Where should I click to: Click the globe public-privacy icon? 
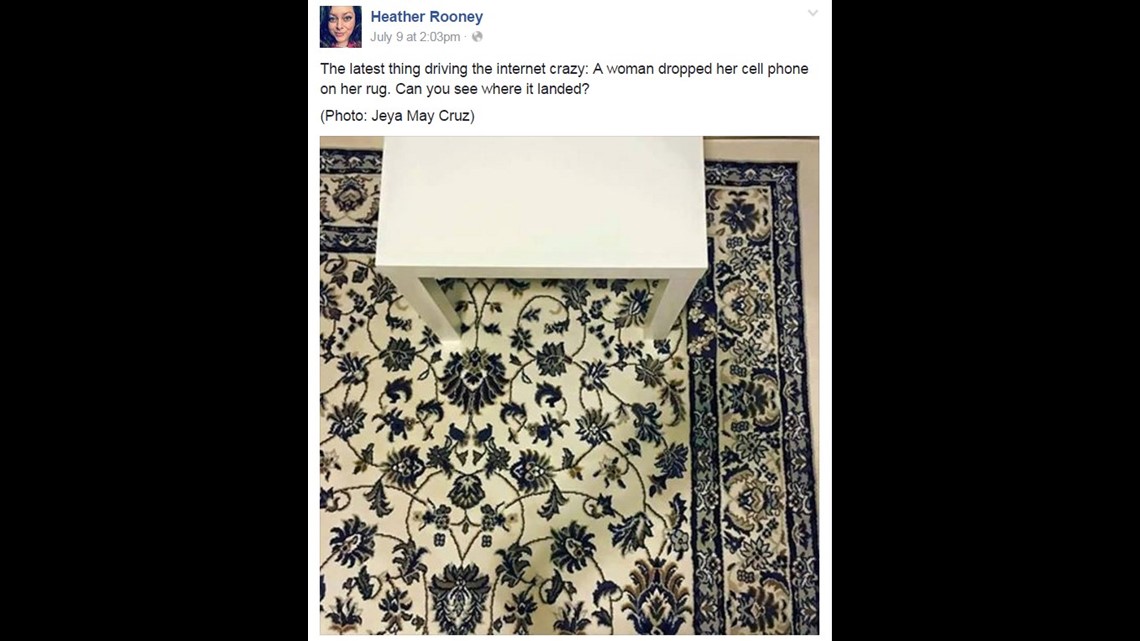click(x=477, y=36)
